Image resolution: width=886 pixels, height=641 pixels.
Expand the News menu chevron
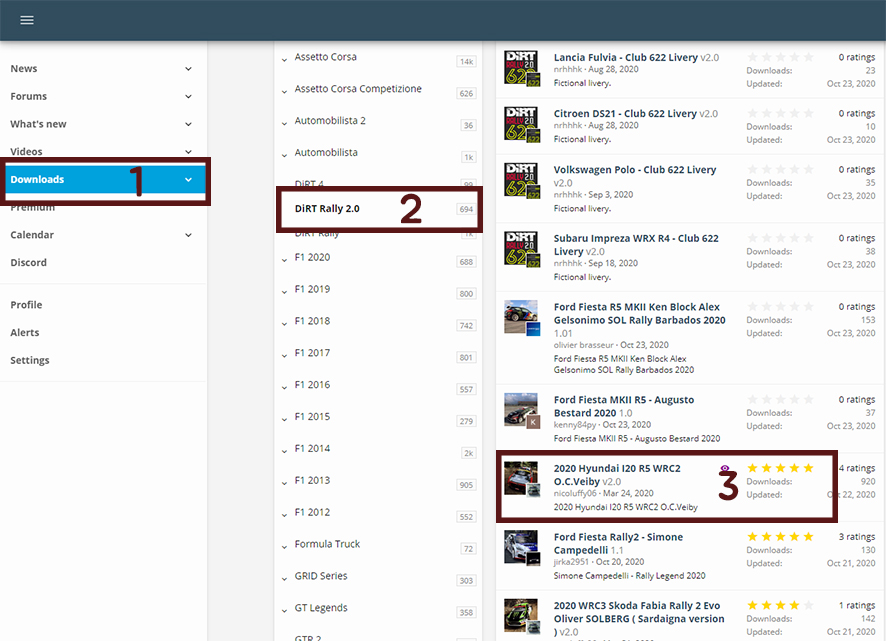[188, 68]
